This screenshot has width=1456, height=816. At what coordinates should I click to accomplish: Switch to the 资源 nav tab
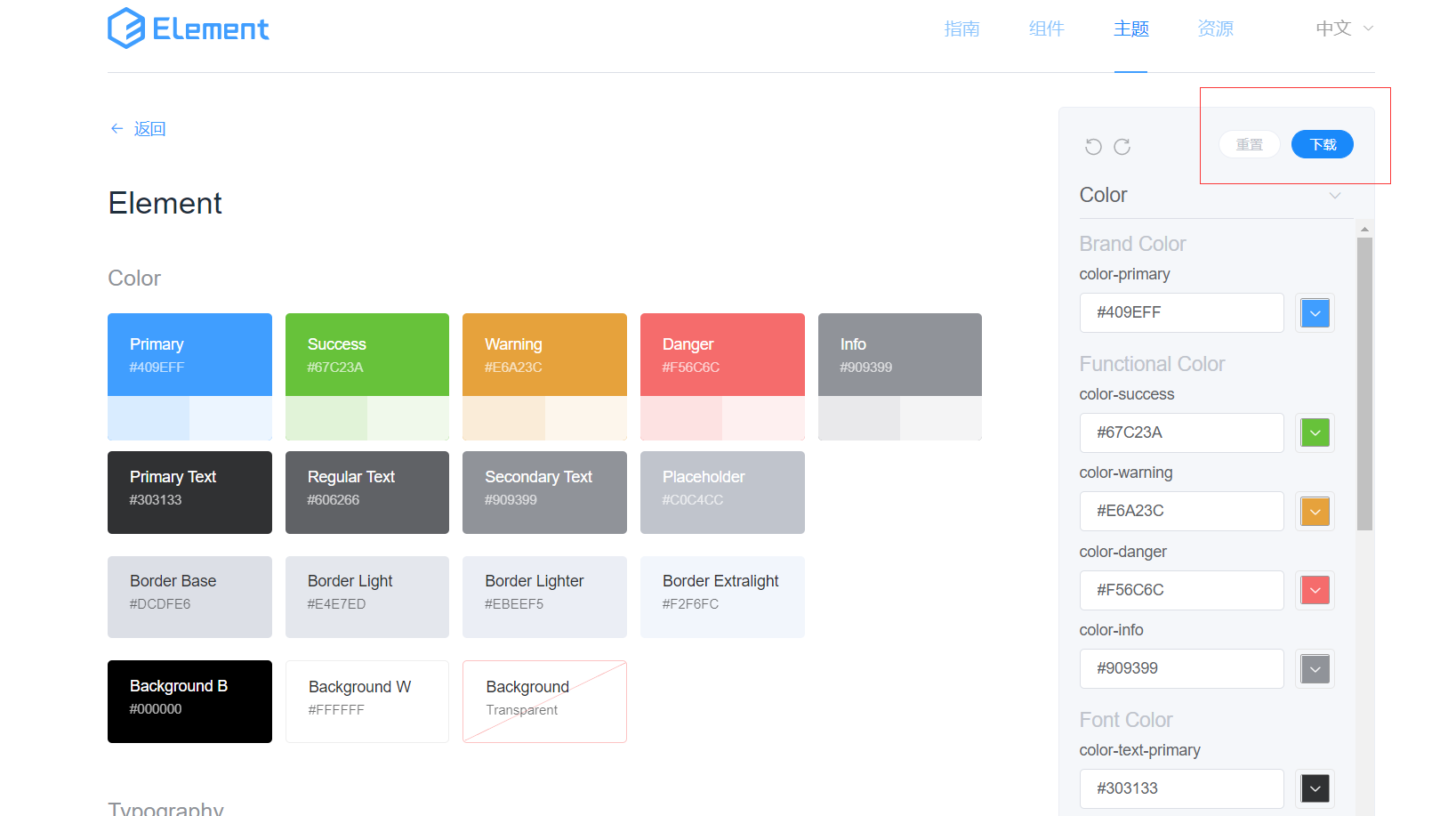(x=1215, y=28)
